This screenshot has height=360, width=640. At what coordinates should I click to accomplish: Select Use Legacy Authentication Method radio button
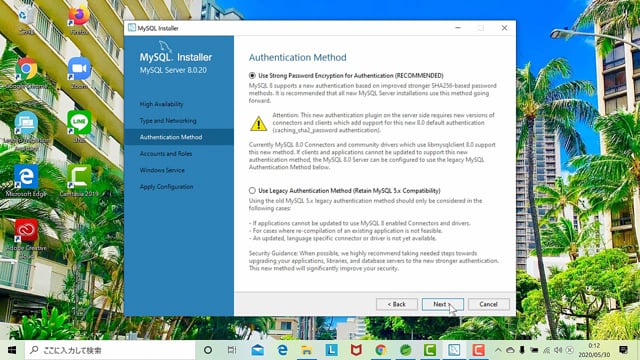(x=252, y=191)
